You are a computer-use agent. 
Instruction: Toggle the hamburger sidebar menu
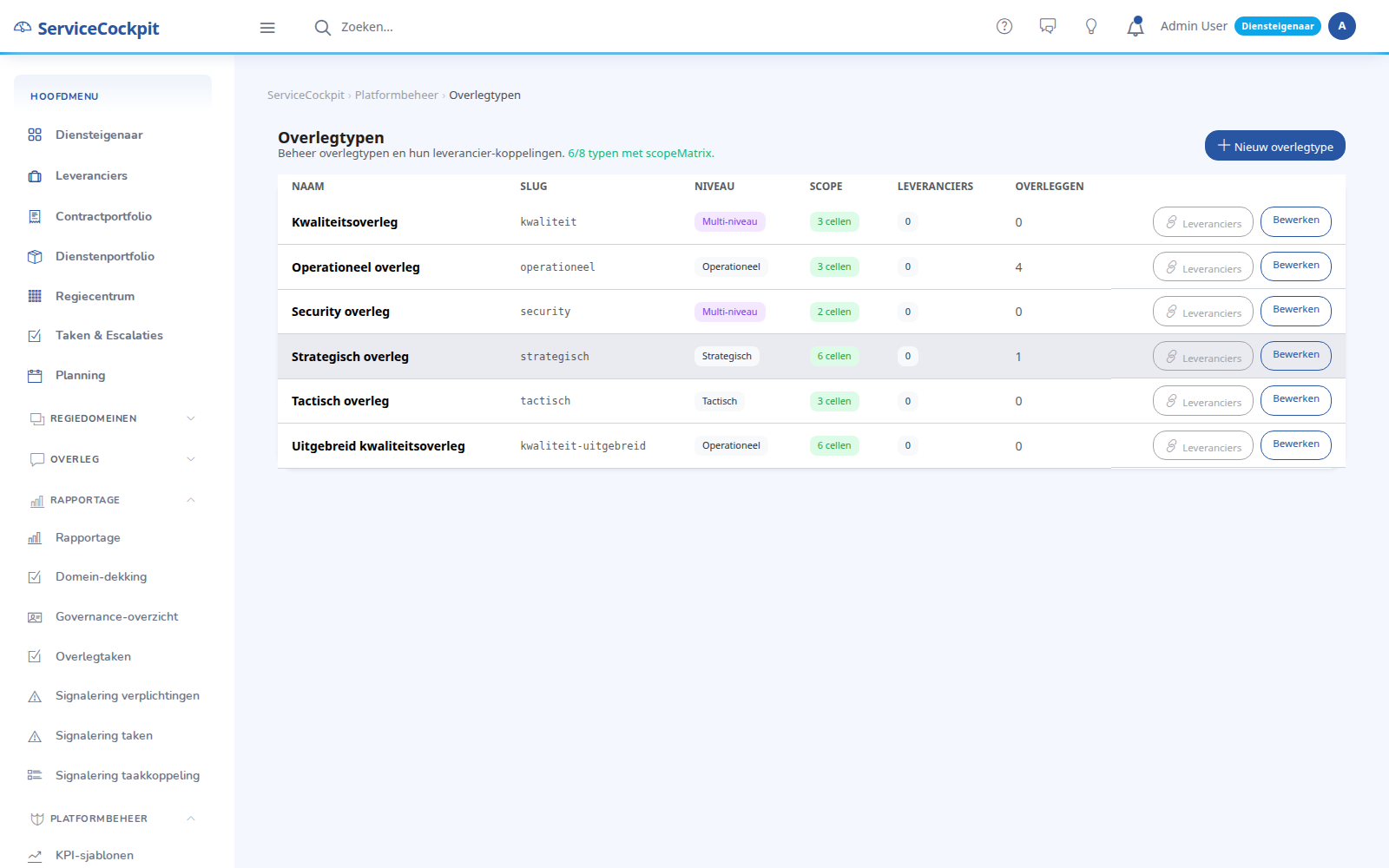[267, 28]
